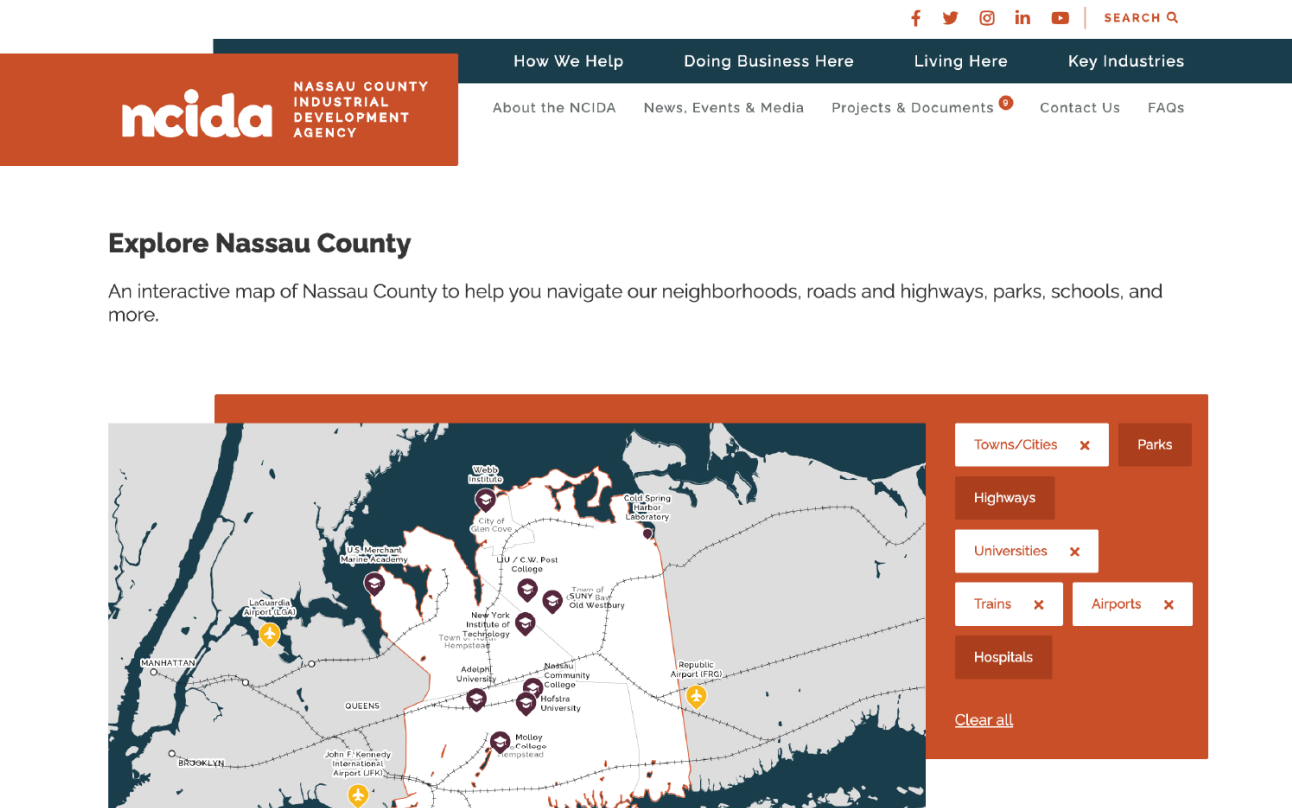Open the Key Industries menu
This screenshot has height=808, width=1292.
point(1126,61)
